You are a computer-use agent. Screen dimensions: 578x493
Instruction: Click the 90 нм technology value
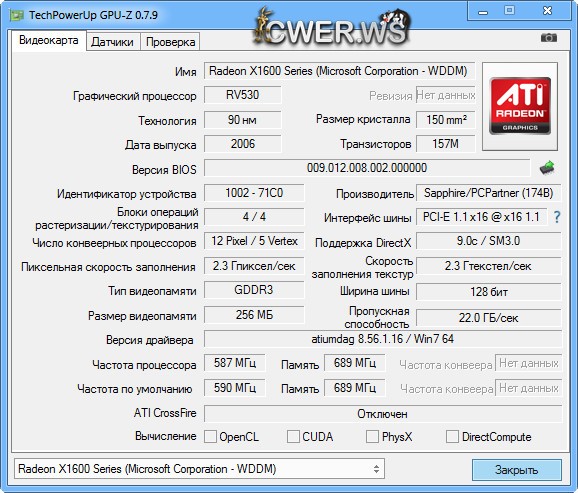point(243,120)
